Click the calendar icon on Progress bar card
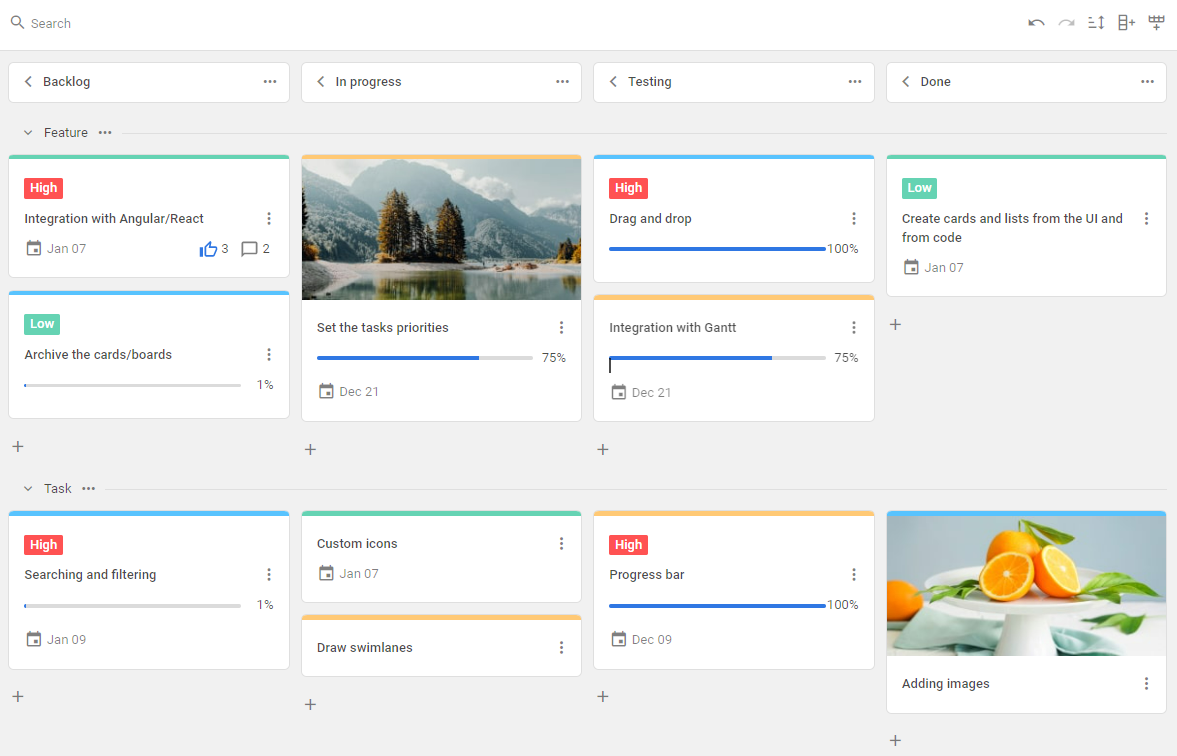This screenshot has height=756, width=1177. (x=619, y=639)
